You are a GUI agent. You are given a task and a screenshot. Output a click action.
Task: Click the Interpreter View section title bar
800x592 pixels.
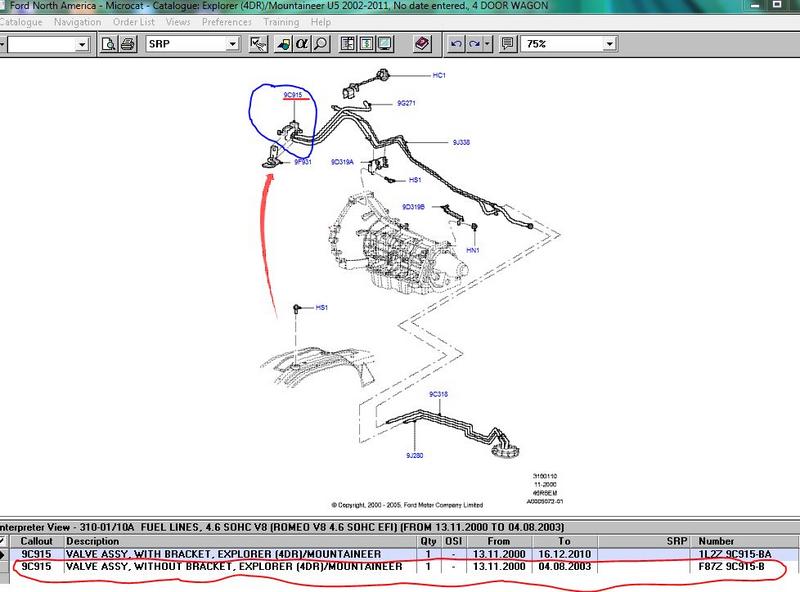click(x=400, y=527)
